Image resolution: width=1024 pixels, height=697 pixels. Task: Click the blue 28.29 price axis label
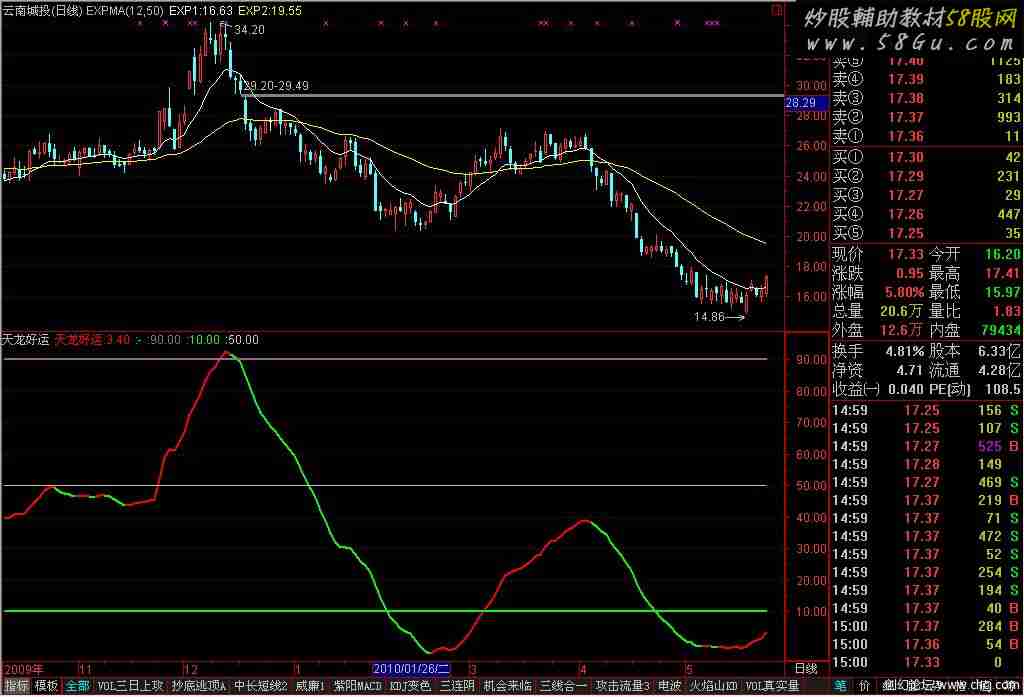tap(801, 103)
